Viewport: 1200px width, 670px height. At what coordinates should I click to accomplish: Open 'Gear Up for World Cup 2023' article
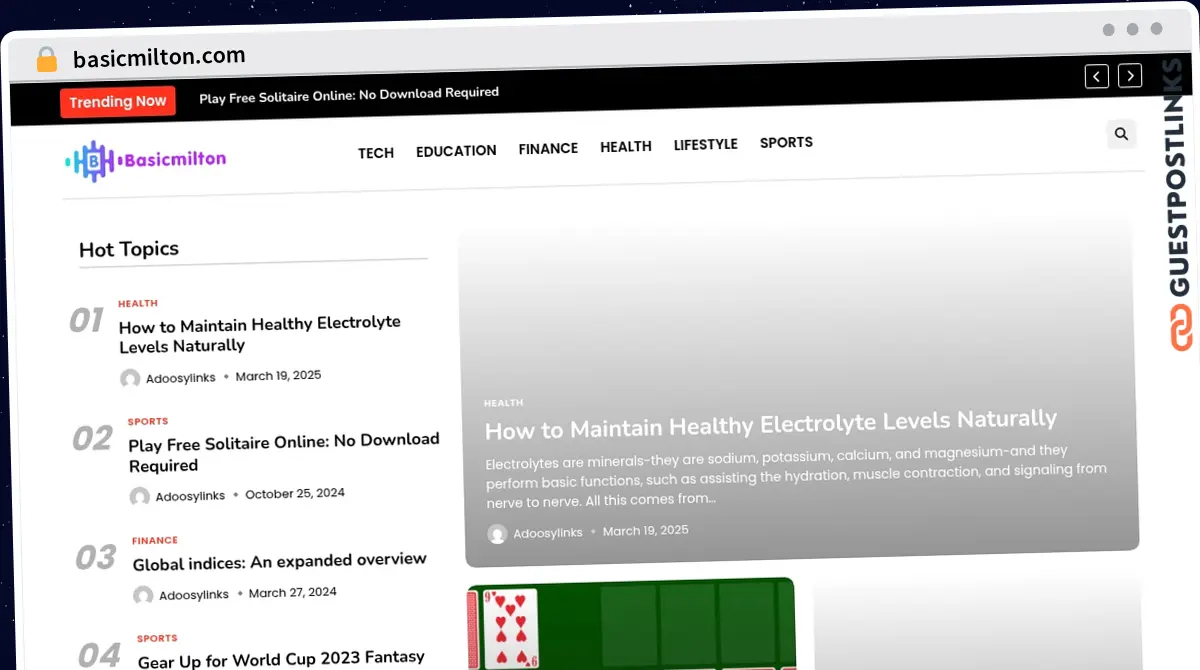point(281,659)
